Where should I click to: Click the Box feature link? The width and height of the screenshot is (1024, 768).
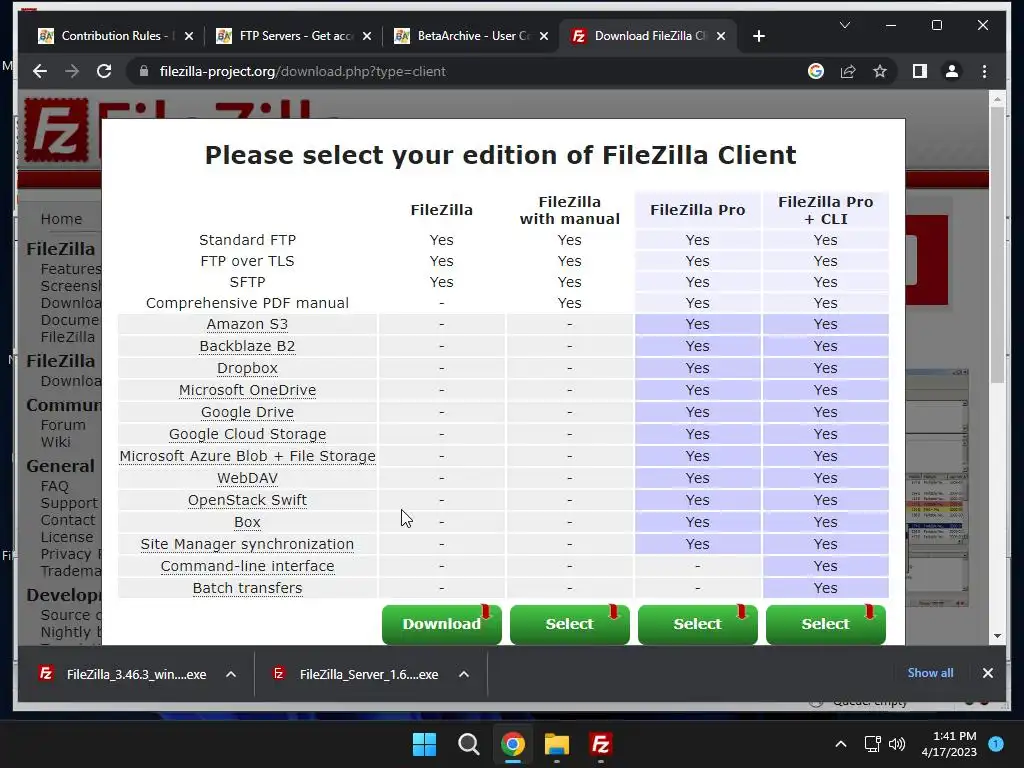click(x=247, y=522)
